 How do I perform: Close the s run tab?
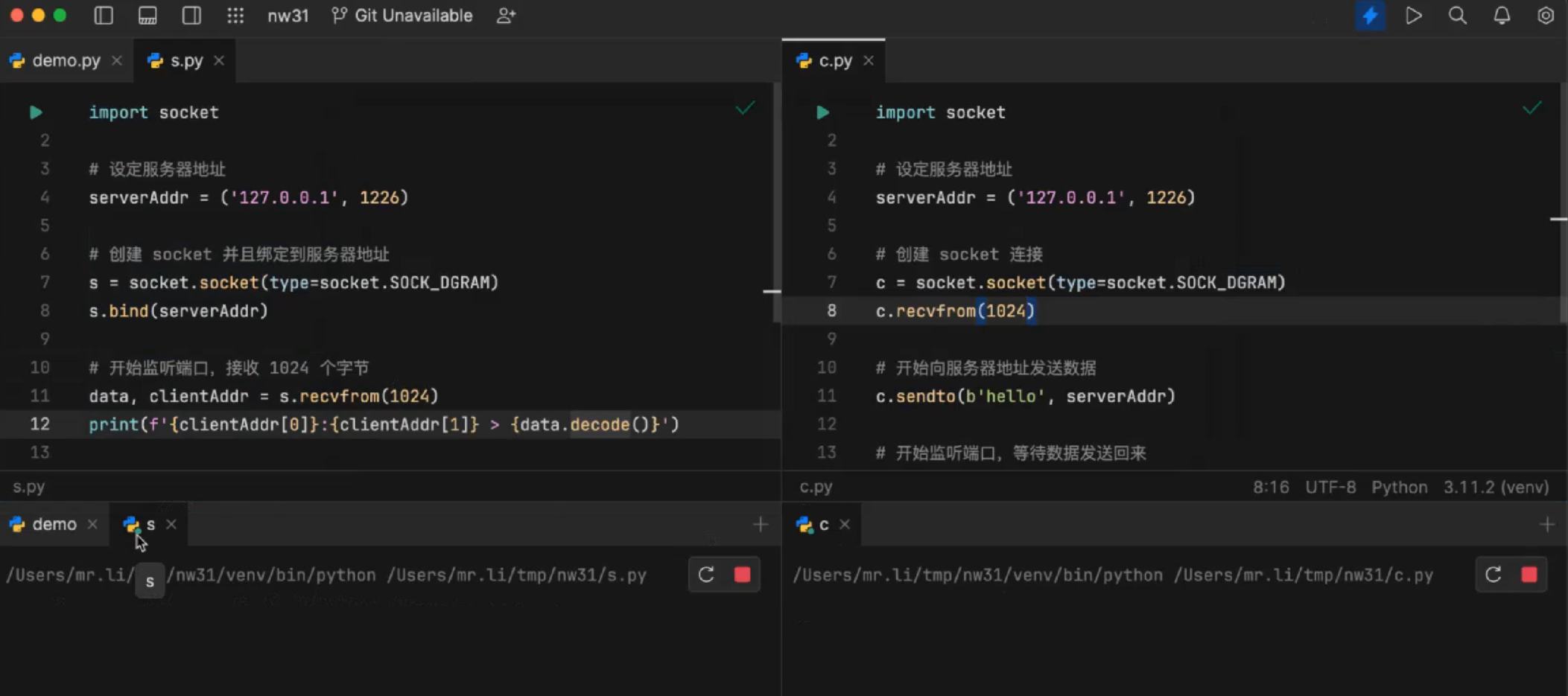coord(171,525)
